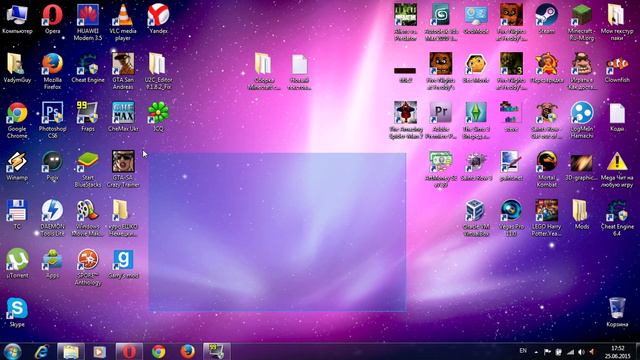Open the uTorrent desktop shortcut
Image resolution: width=640 pixels, height=360 pixels.
17,264
